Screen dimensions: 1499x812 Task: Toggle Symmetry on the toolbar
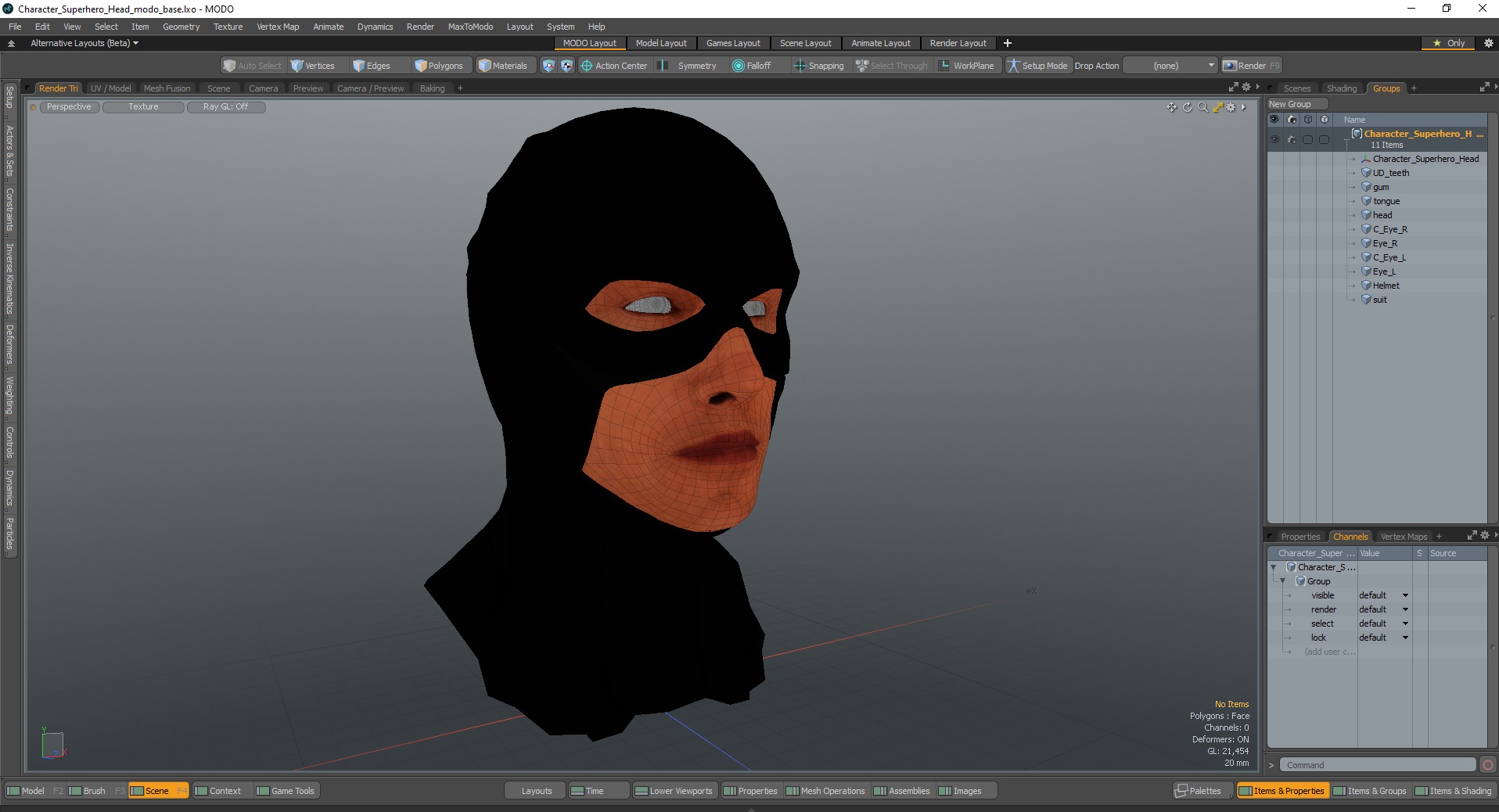(x=688, y=66)
